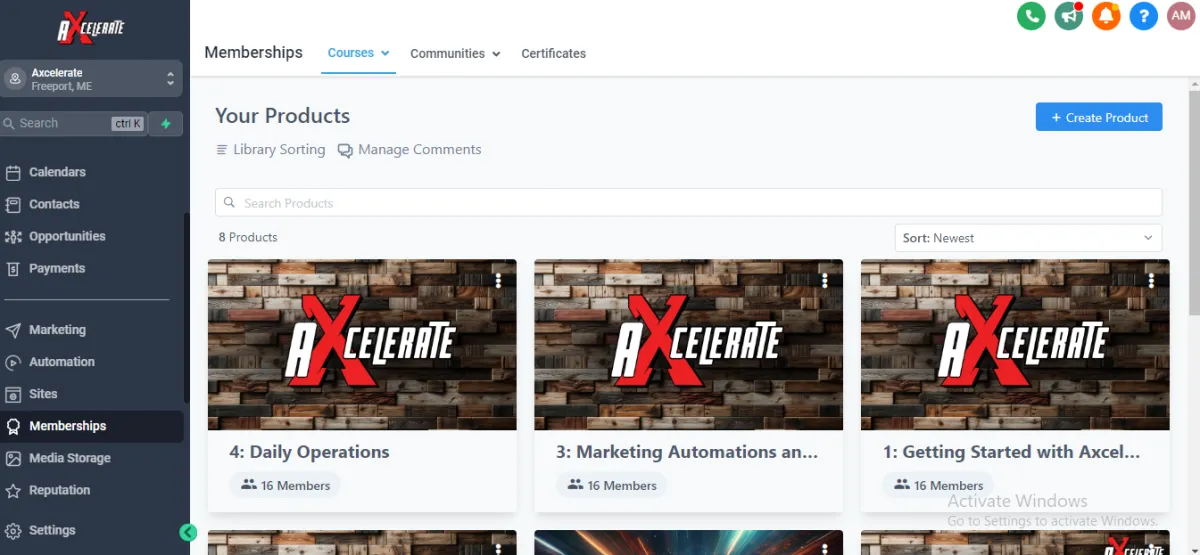The height and width of the screenshot is (555, 1200).
Task: Open three-dot menu on Getting Started card
Action: tap(1152, 281)
